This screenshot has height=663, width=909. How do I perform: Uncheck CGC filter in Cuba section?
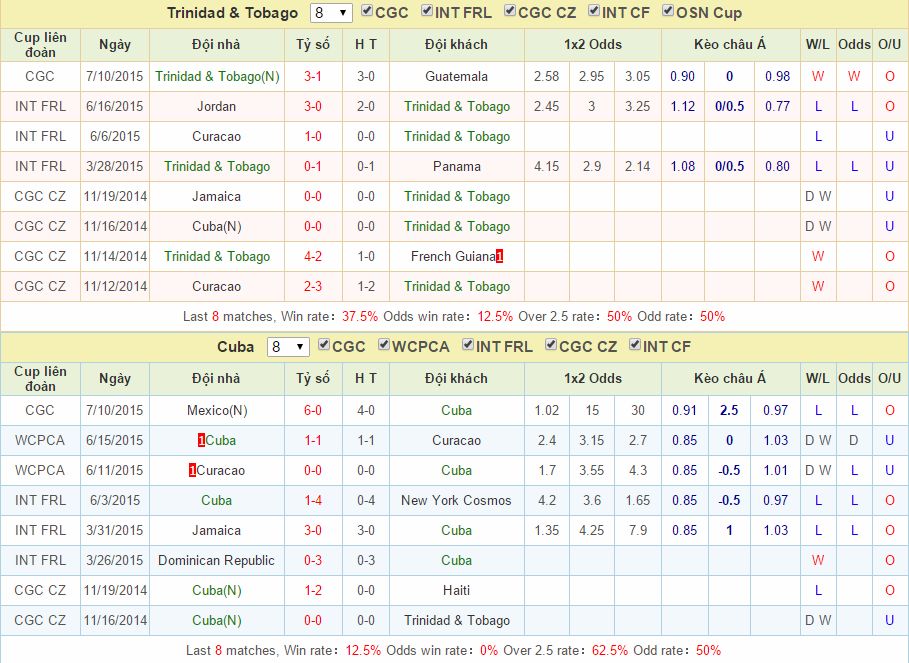point(324,345)
